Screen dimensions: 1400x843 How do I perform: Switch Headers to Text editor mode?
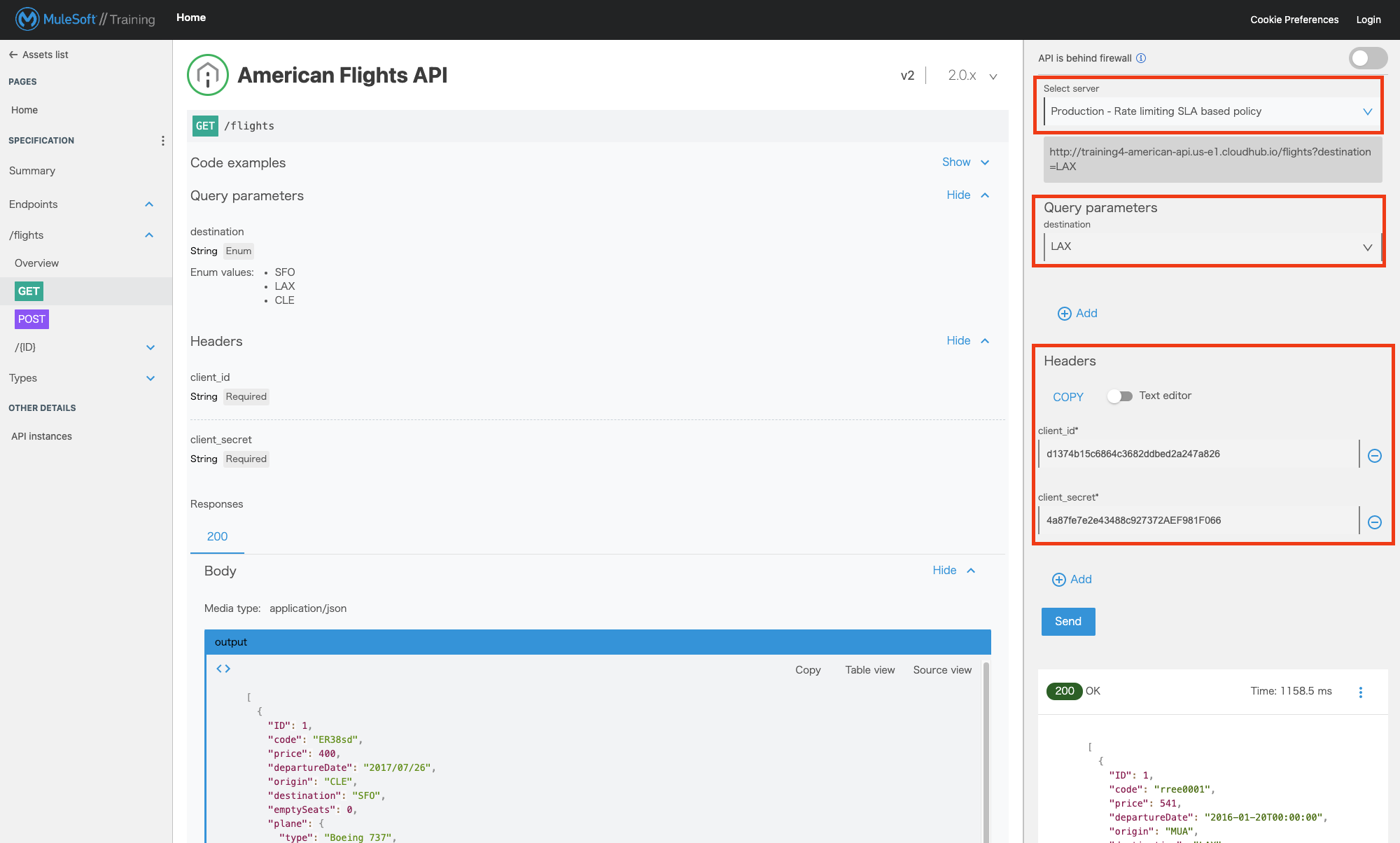[1119, 396]
